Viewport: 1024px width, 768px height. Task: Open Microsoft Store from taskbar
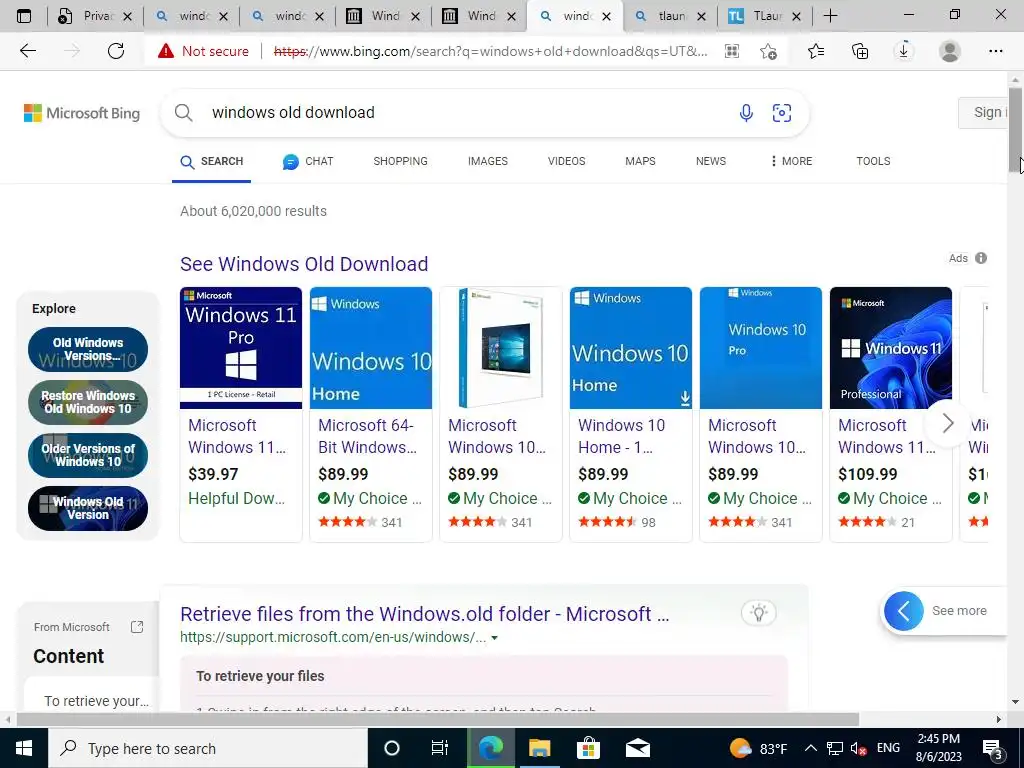pos(588,748)
